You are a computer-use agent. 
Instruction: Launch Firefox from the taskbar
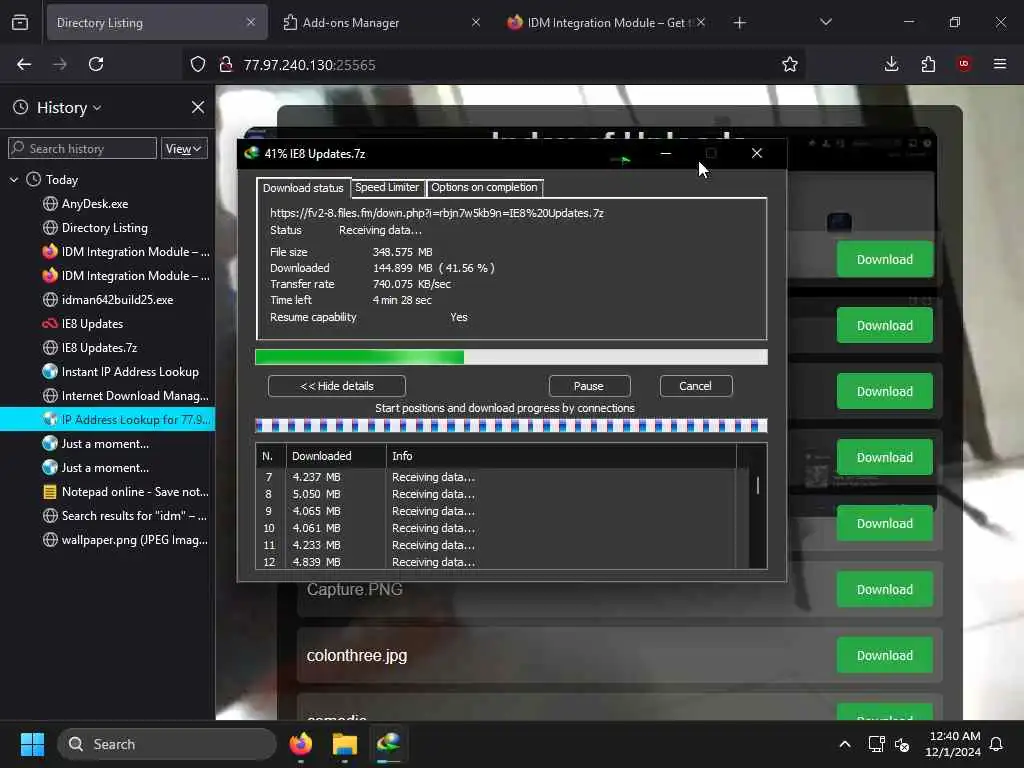coord(301,744)
